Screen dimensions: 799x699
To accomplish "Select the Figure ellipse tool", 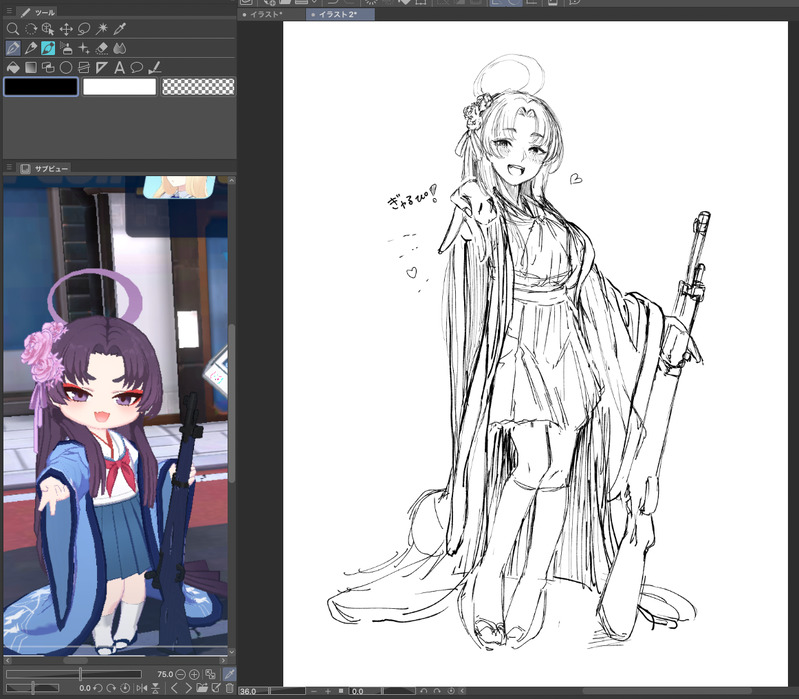I will (66, 67).
